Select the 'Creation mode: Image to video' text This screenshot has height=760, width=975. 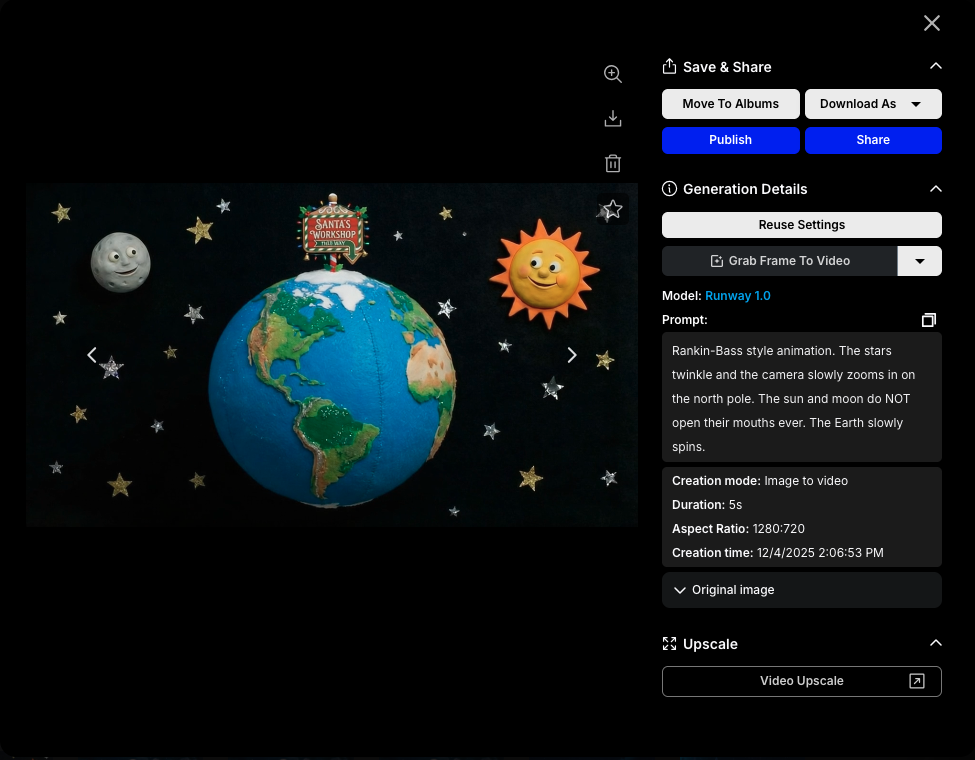point(760,481)
